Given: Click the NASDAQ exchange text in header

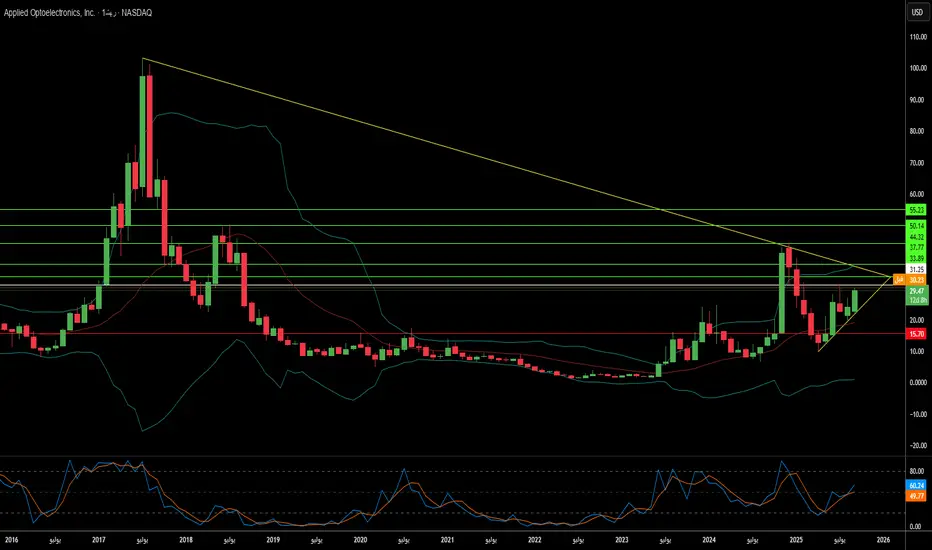Looking at the screenshot, I should [137, 12].
